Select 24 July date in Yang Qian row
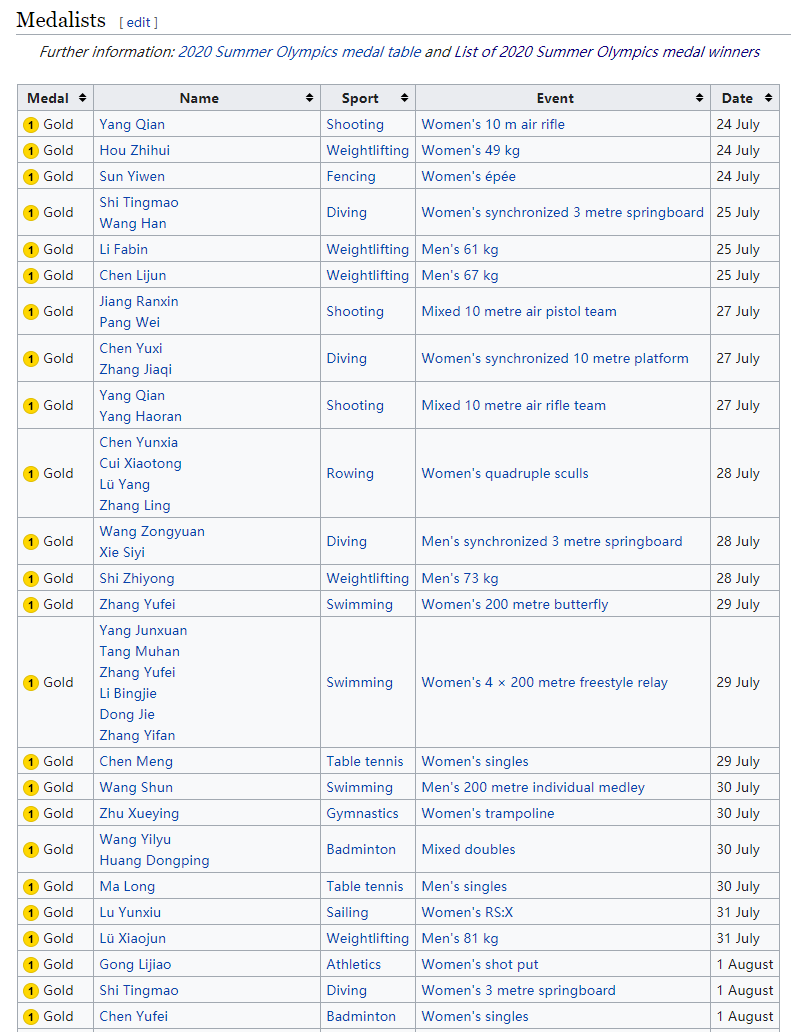Screen dimensions: 791x1032 738,124
